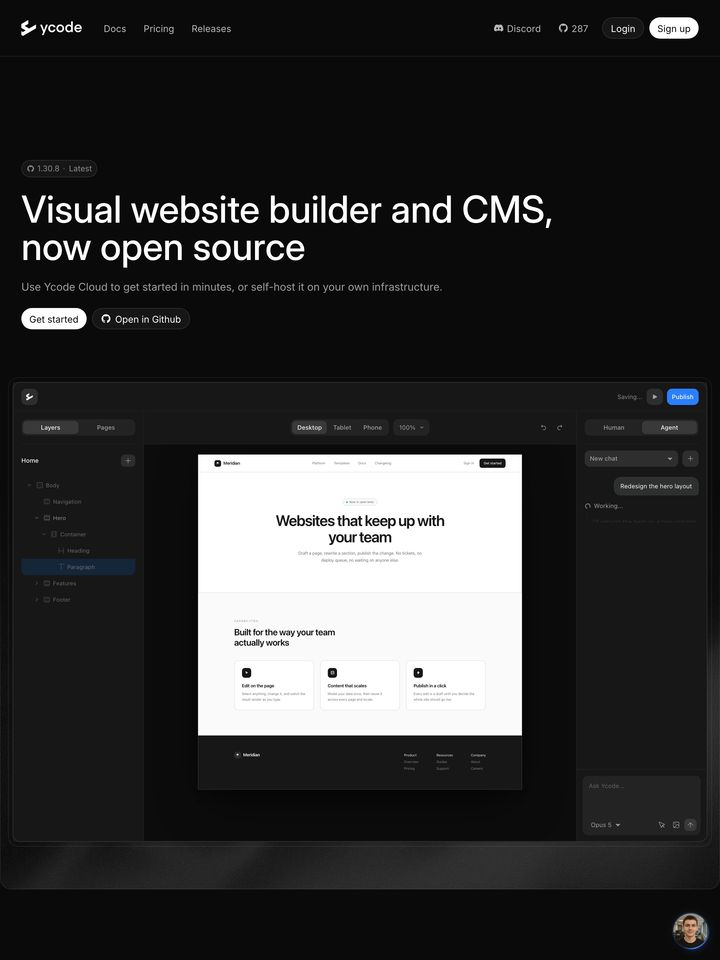Viewport: 720px width, 960px height.
Task: Click the Meridian logo in the canvas footer
Action: [x=247, y=755]
